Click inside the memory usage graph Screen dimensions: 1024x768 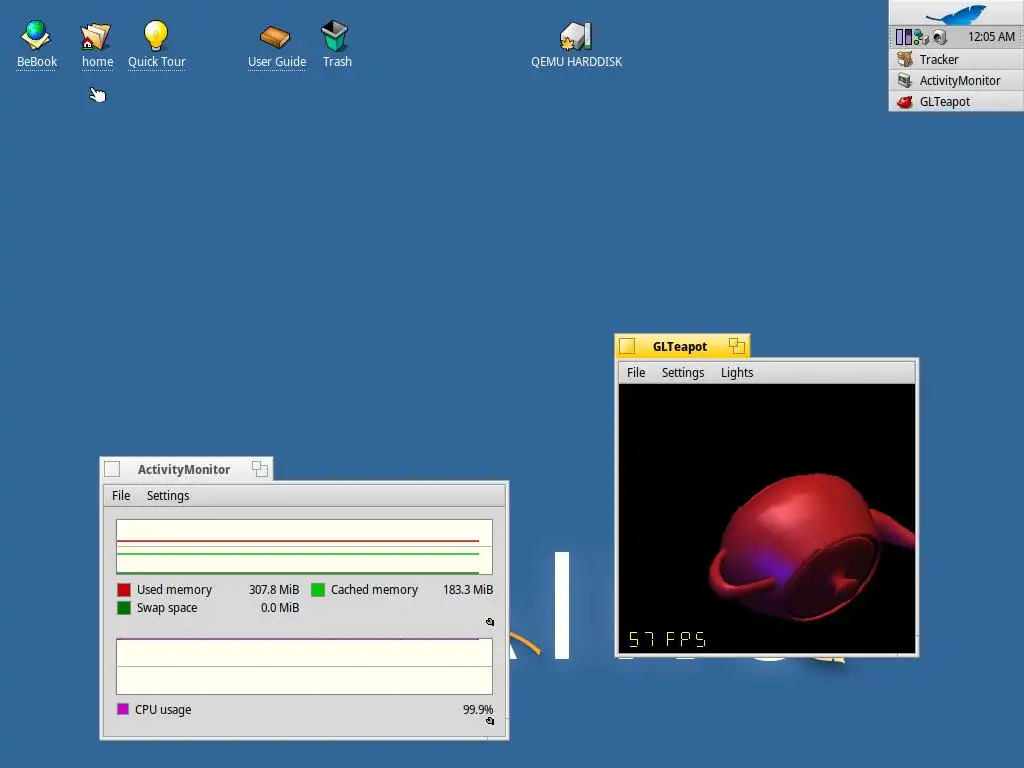304,547
